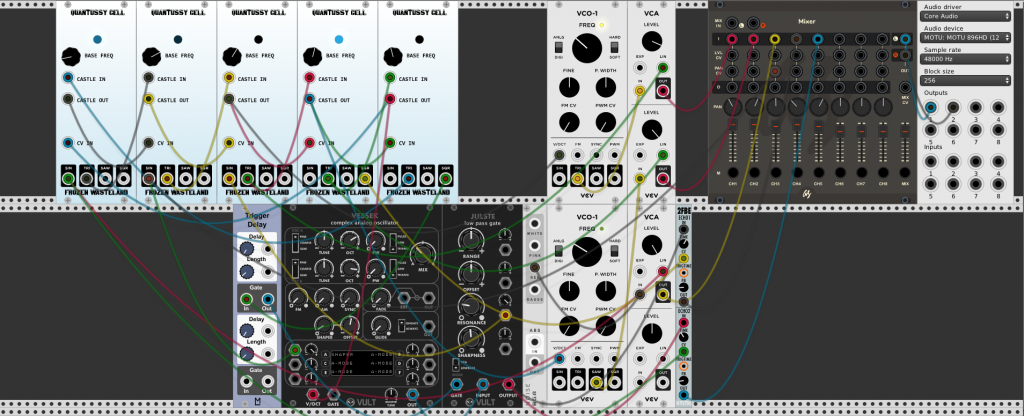Click CASTLE OUT on second Quantussy Cell
The width and height of the screenshot is (1024, 416).
click(x=148, y=100)
